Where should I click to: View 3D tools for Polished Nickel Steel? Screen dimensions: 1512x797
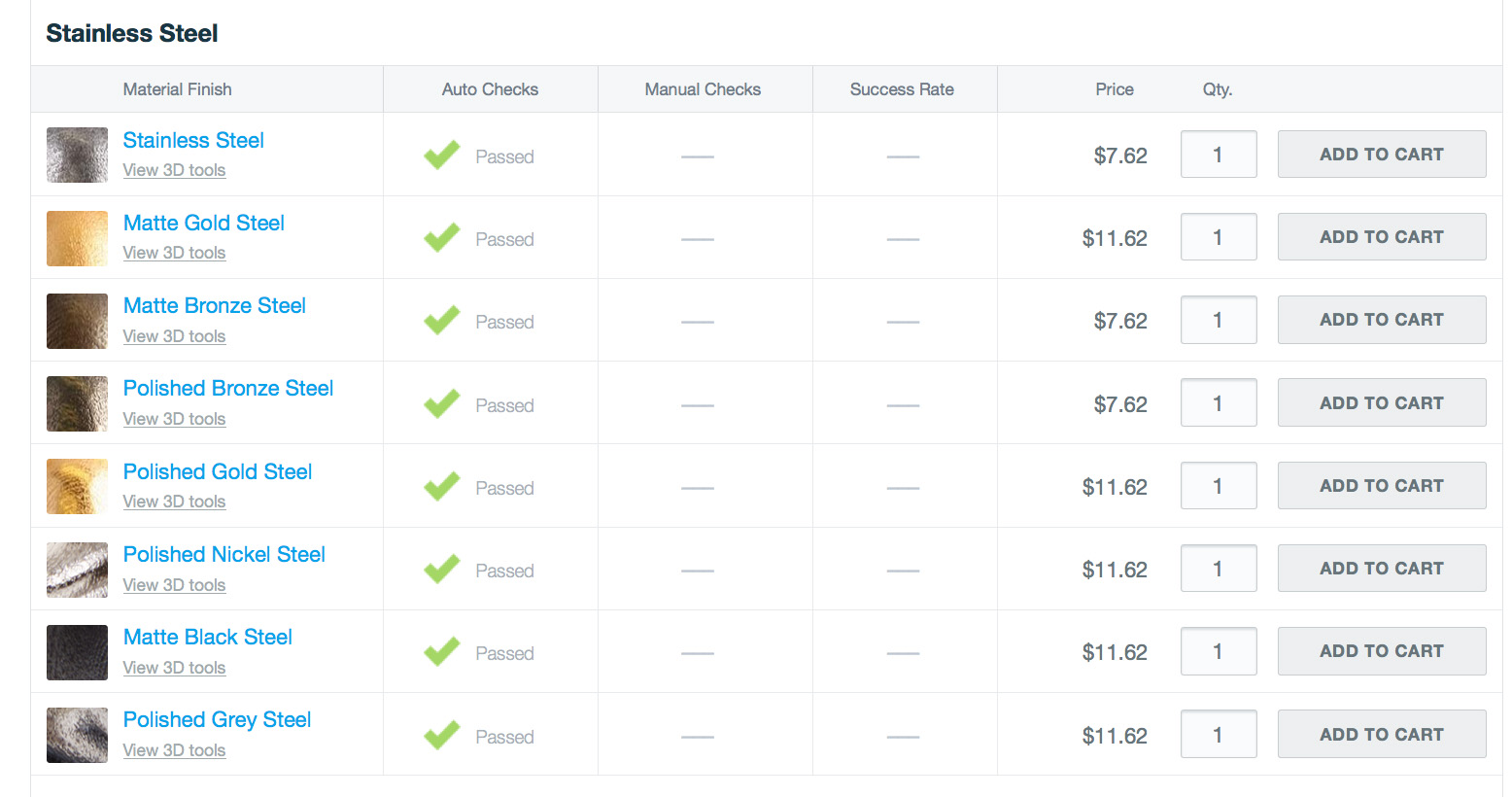175,585
